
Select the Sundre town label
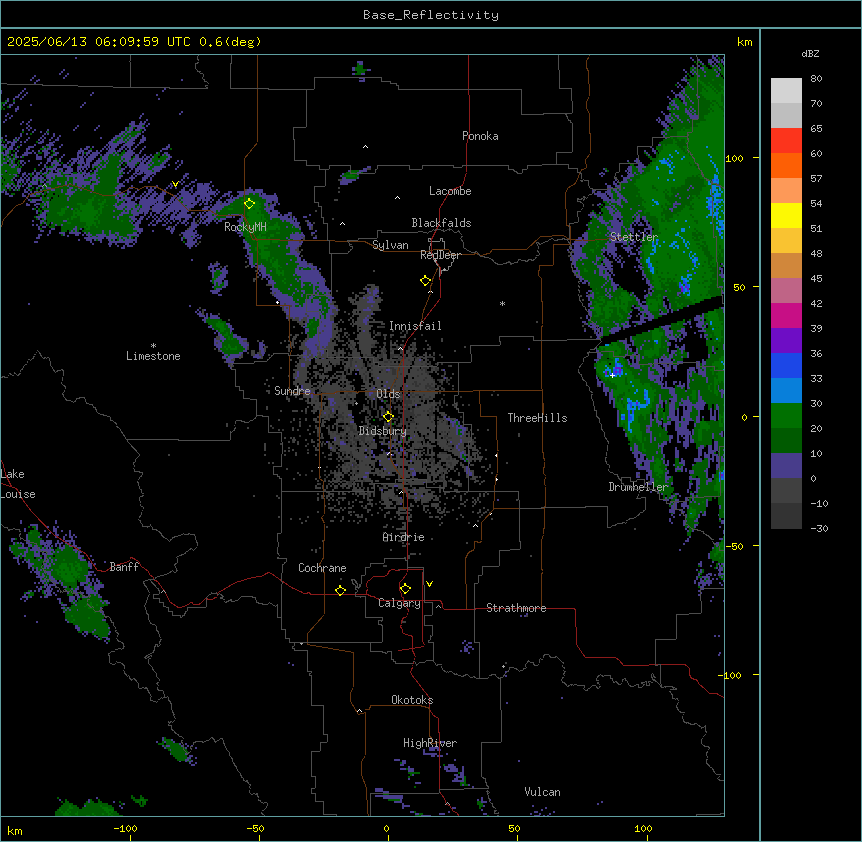click(x=292, y=391)
